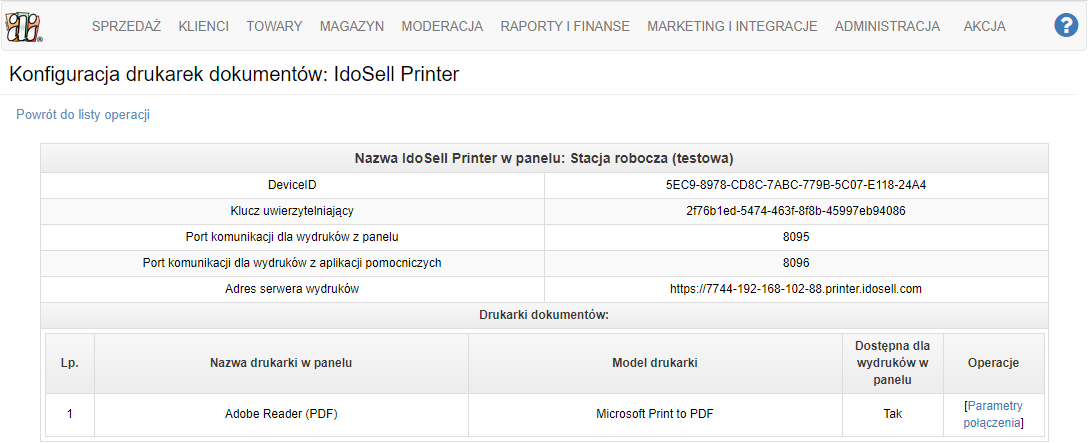Expand the MODERACJA menu
This screenshot has height=443, width=1088.
pos(442,26)
